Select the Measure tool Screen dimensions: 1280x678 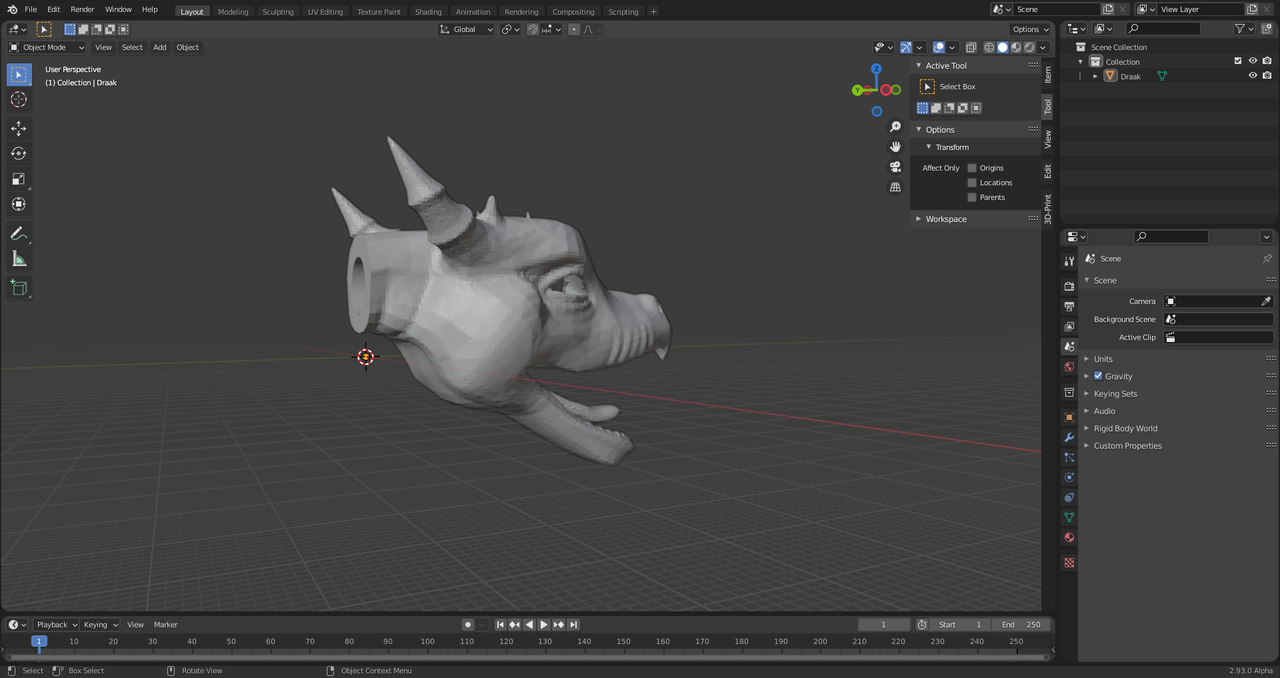pyautogui.click(x=18, y=259)
